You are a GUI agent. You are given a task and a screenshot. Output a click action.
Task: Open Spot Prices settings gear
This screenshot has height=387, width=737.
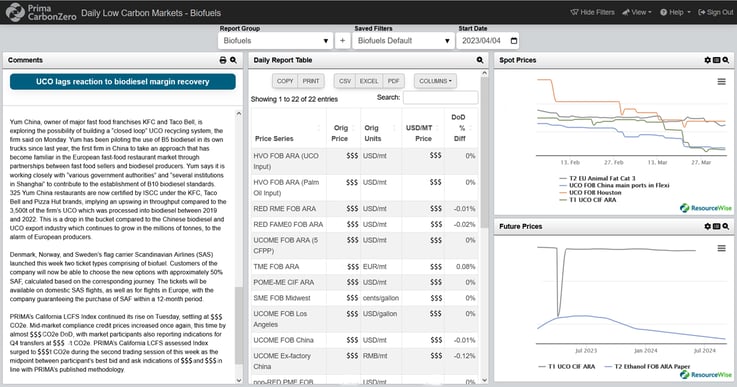coord(707,60)
